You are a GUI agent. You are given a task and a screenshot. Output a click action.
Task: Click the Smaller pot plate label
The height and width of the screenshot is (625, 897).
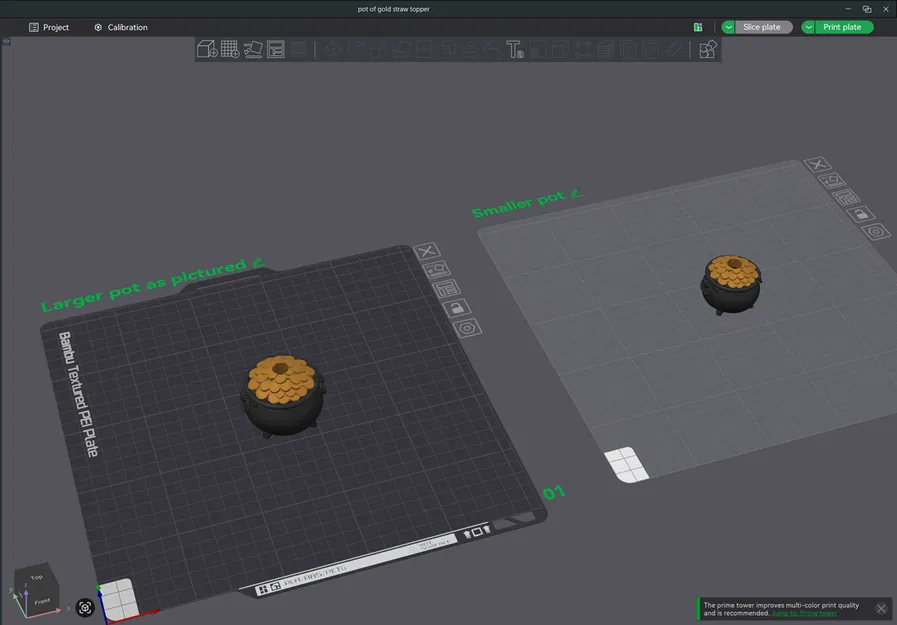519,204
